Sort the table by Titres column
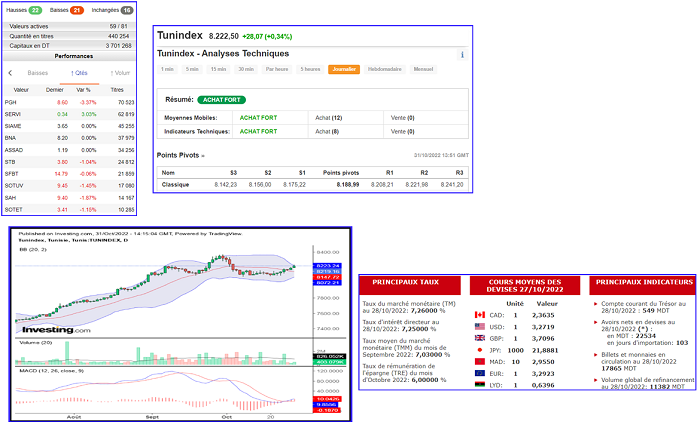700x425 pixels. pyautogui.click(x=124, y=88)
